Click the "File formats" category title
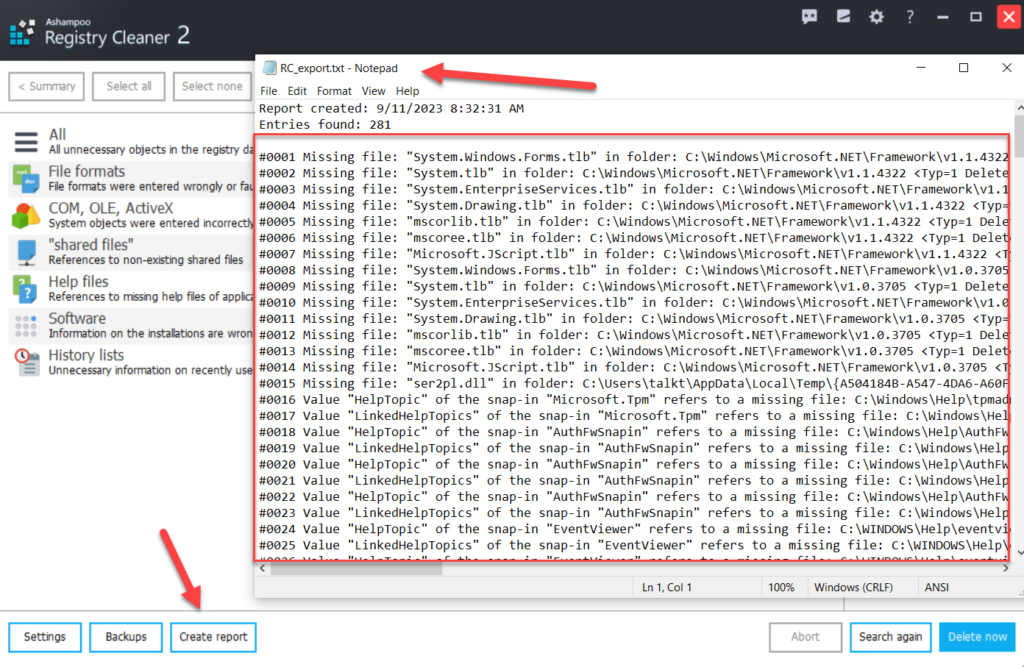Image resolution: width=1024 pixels, height=667 pixels. point(86,172)
